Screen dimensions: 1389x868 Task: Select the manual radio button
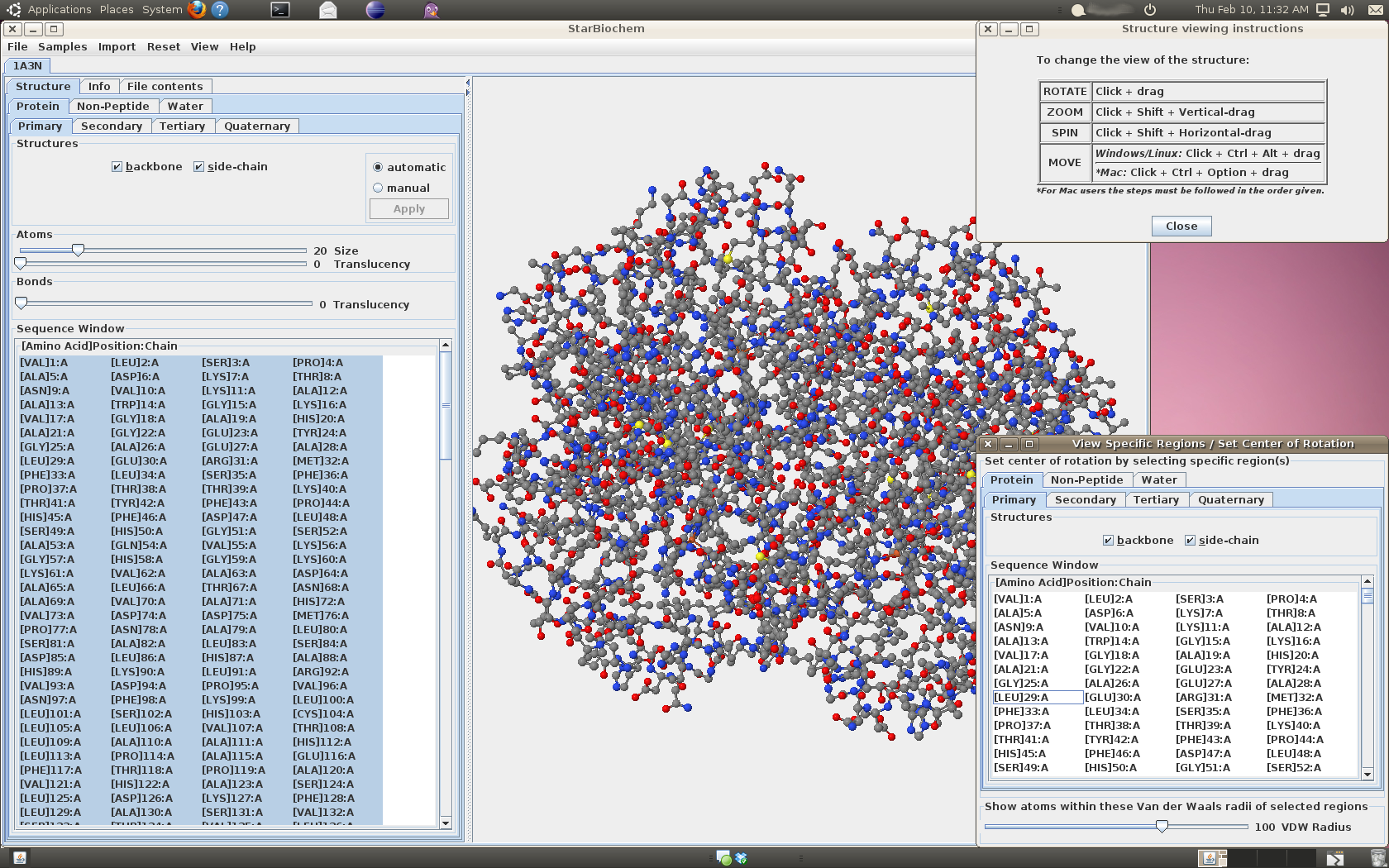click(378, 188)
